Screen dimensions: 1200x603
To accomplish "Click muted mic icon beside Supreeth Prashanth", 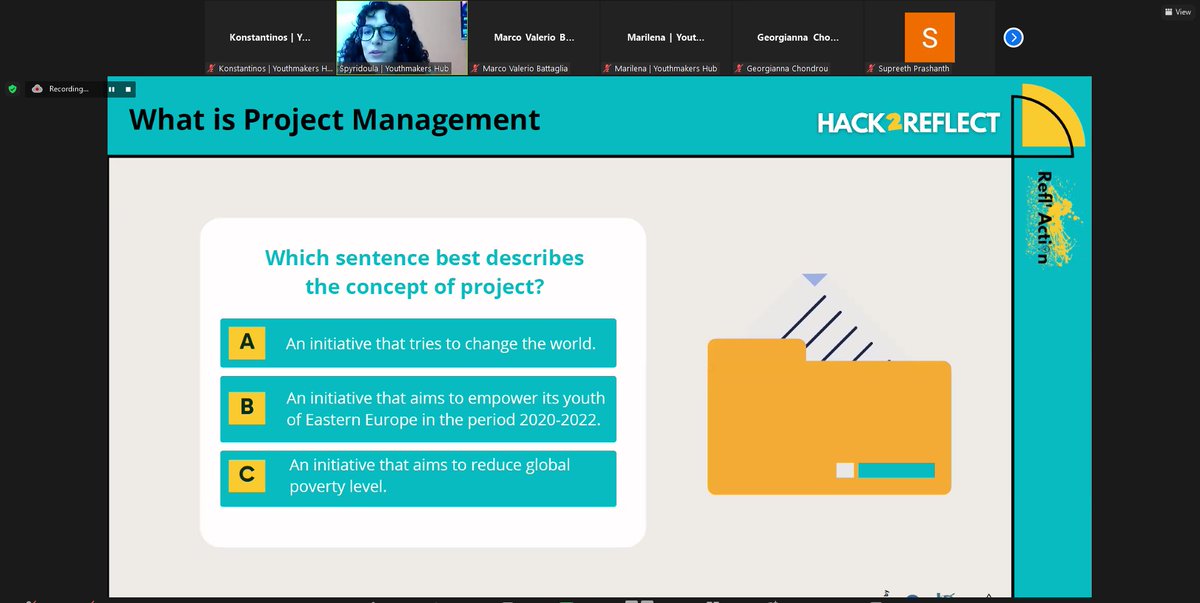I will (x=871, y=69).
